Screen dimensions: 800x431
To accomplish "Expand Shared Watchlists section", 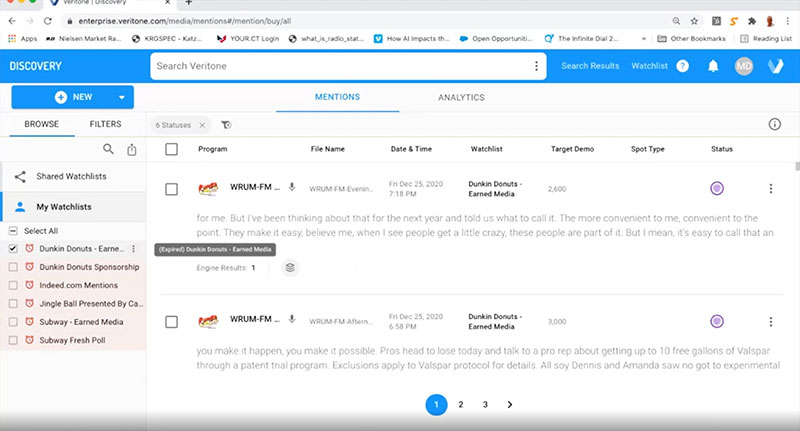I will (74, 176).
